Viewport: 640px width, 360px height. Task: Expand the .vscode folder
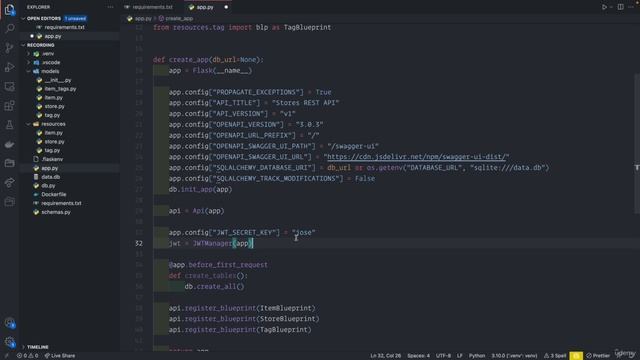[51, 62]
